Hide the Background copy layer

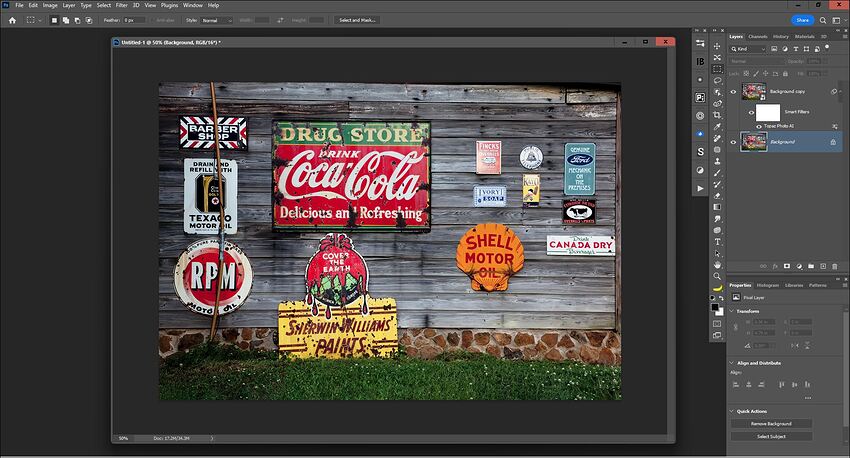click(x=733, y=92)
